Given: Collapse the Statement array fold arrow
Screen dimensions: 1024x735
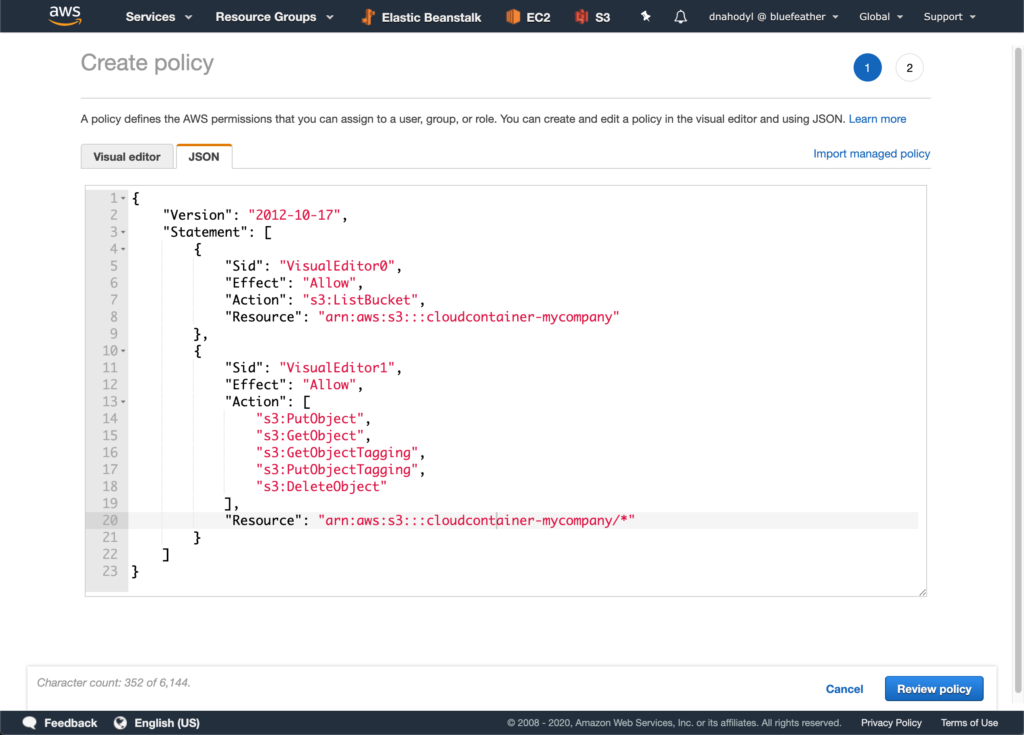Looking at the screenshot, I should pyautogui.click(x=124, y=232).
